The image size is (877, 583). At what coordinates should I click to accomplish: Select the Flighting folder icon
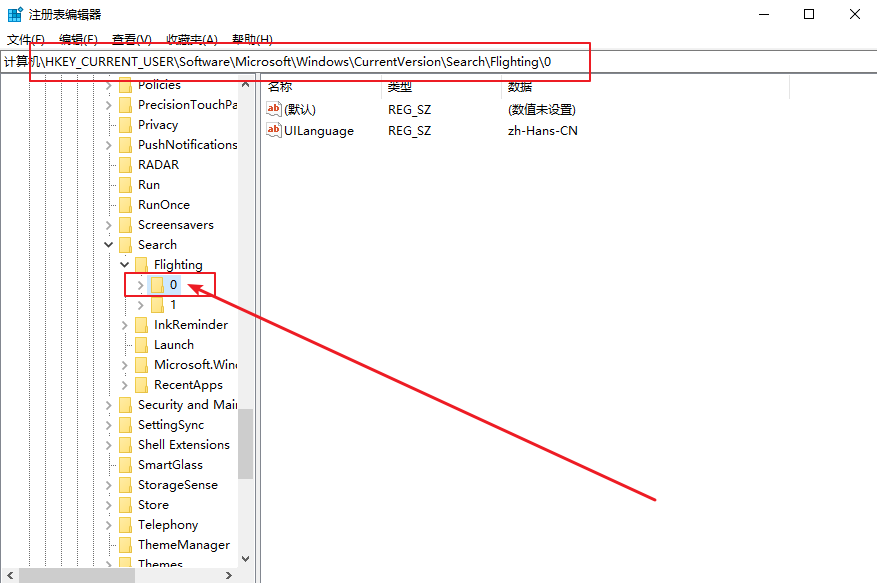coord(141,265)
